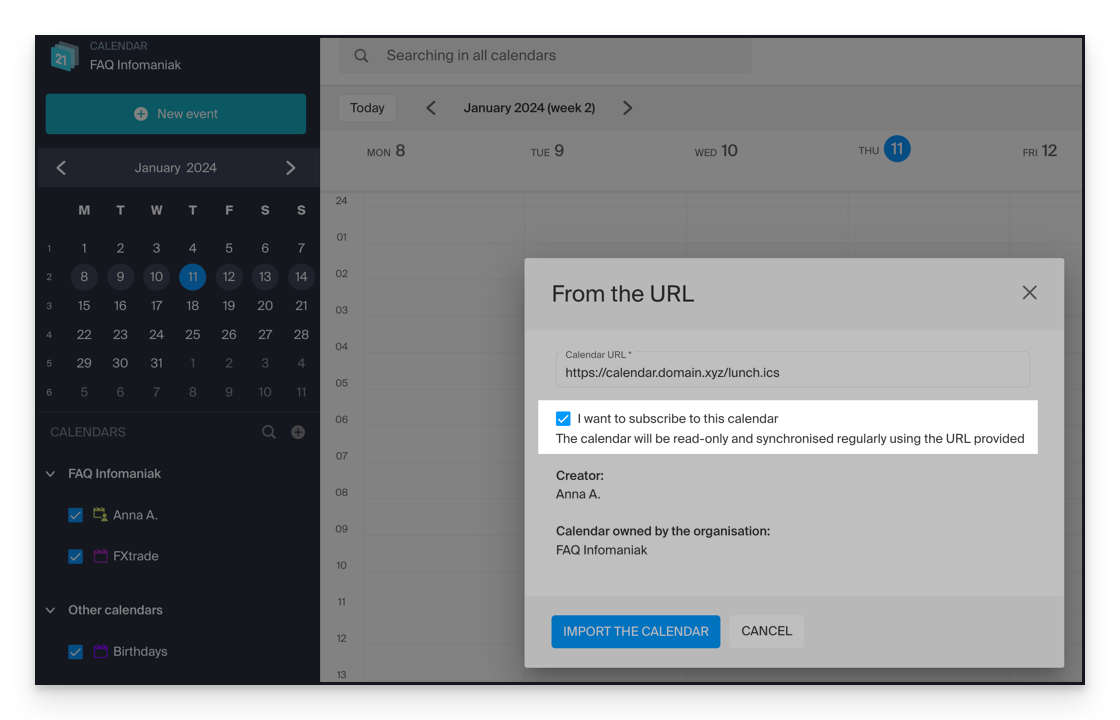Viewport: 1120px width, 720px height.
Task: Click the magnifier icon in the search bar
Action: click(x=360, y=55)
